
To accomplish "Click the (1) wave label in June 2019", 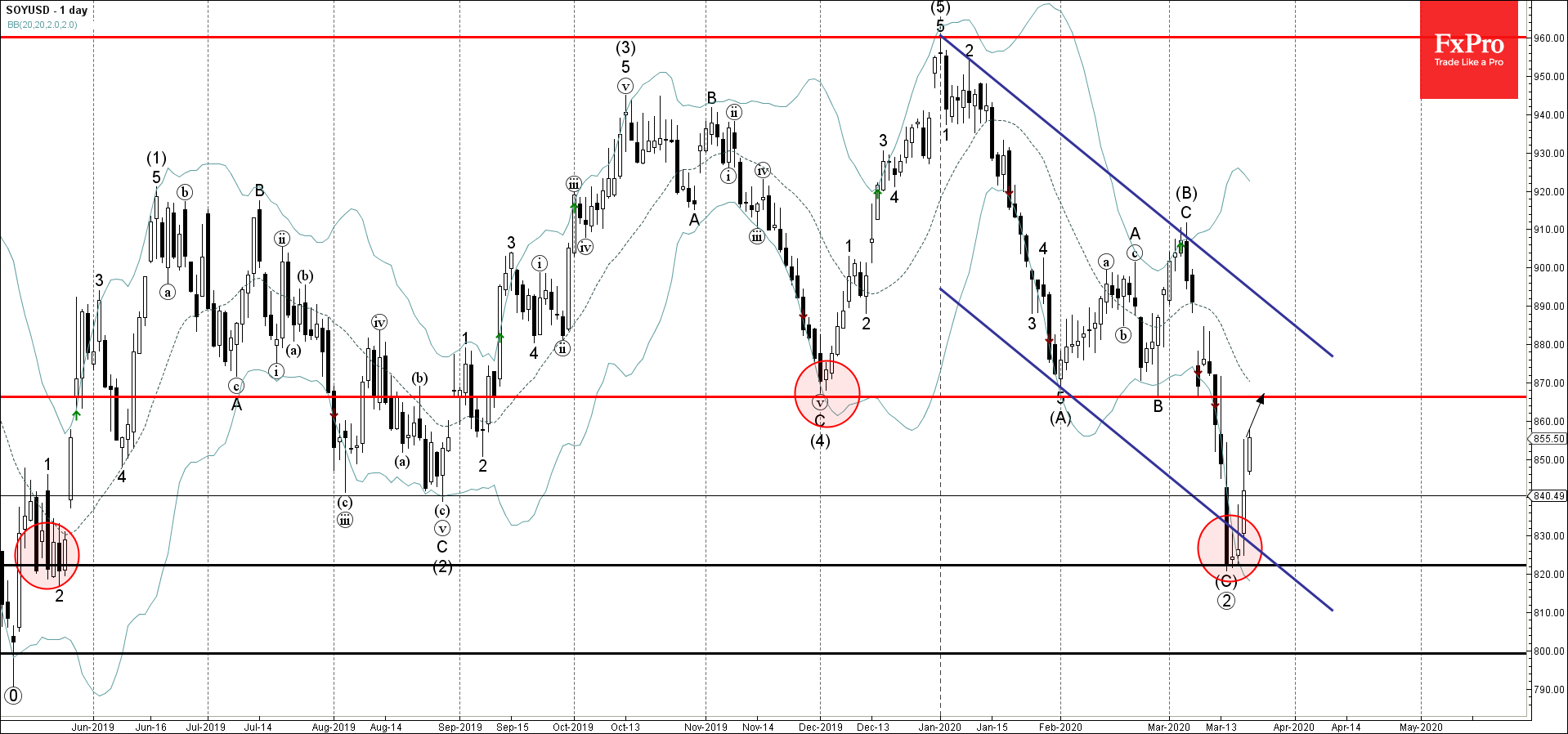I will click(156, 158).
